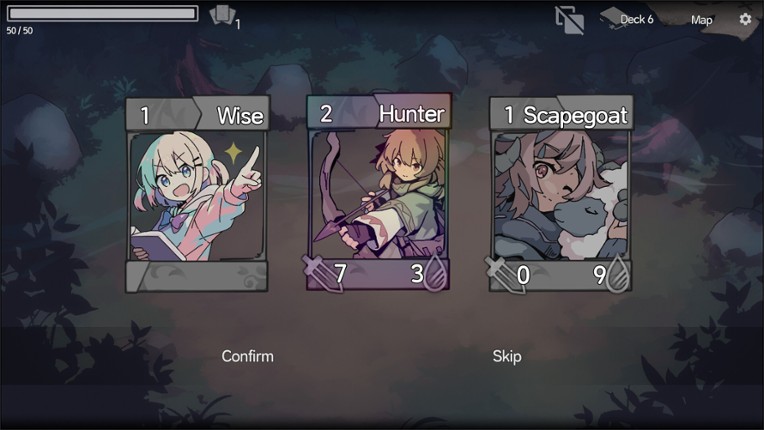Open the Deck 6 card list

tap(636, 19)
